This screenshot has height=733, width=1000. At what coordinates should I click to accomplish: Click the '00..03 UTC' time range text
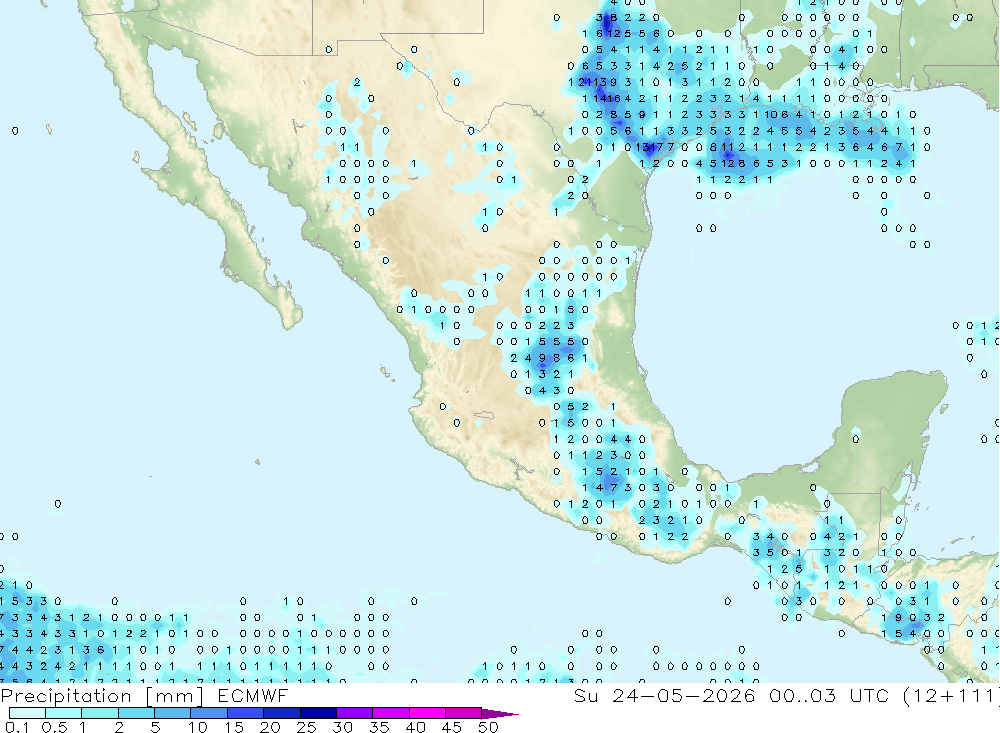tap(829, 695)
